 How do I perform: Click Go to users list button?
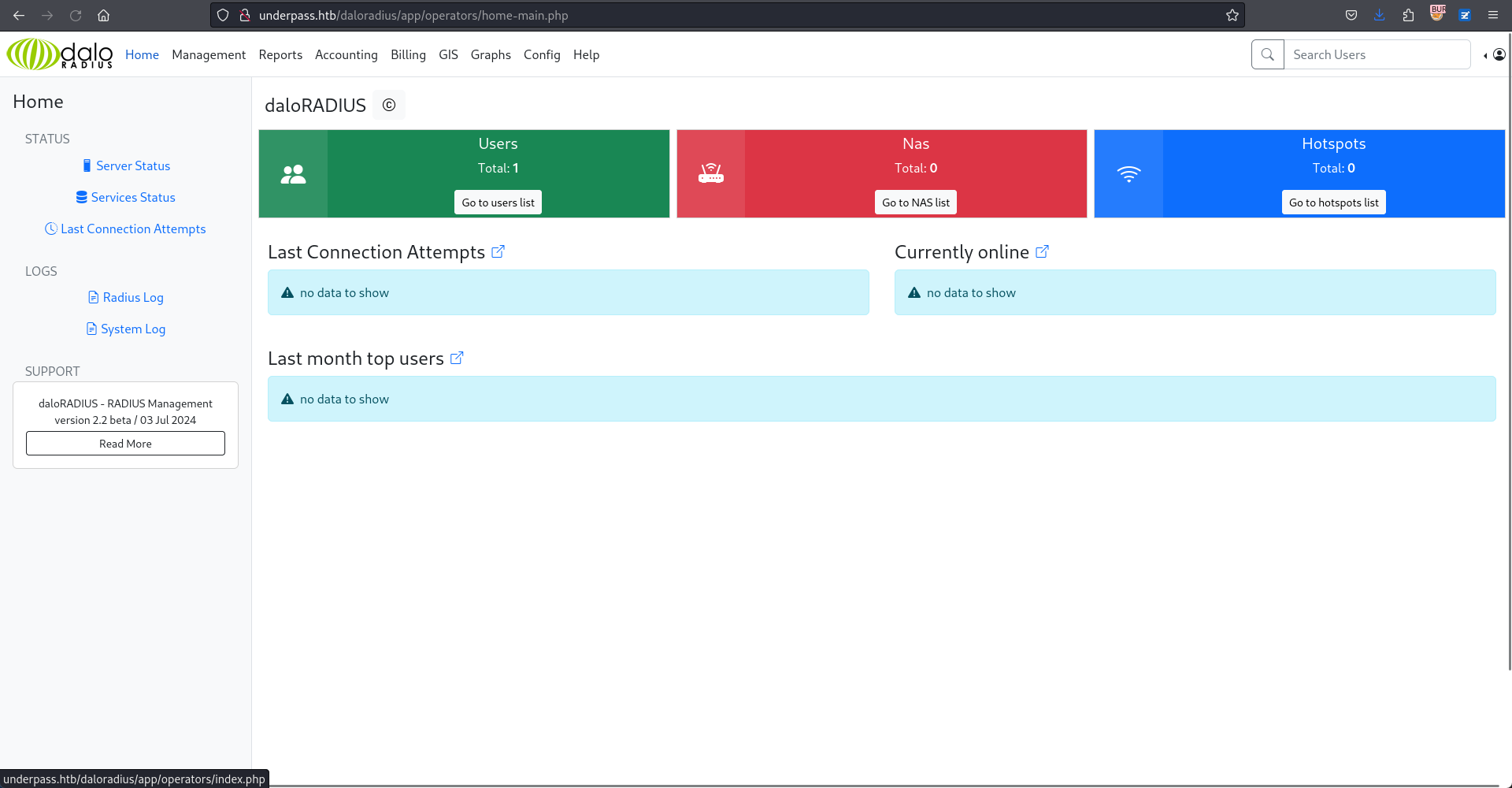[498, 203]
